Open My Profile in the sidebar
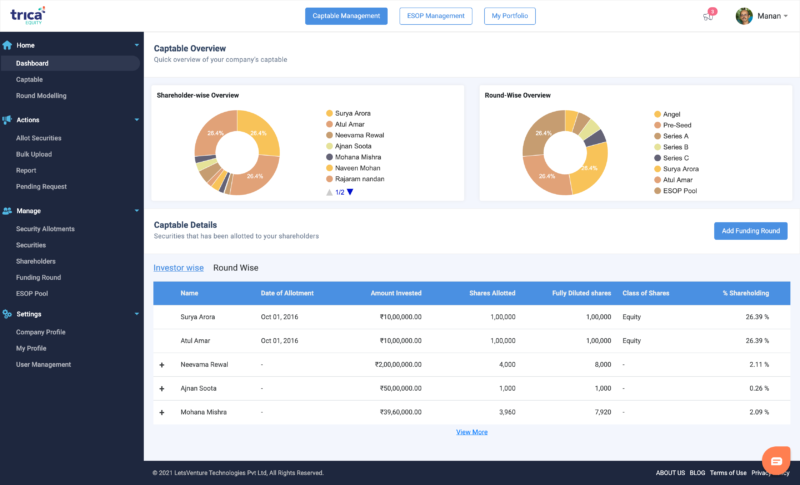This screenshot has height=485, width=800. (31, 348)
